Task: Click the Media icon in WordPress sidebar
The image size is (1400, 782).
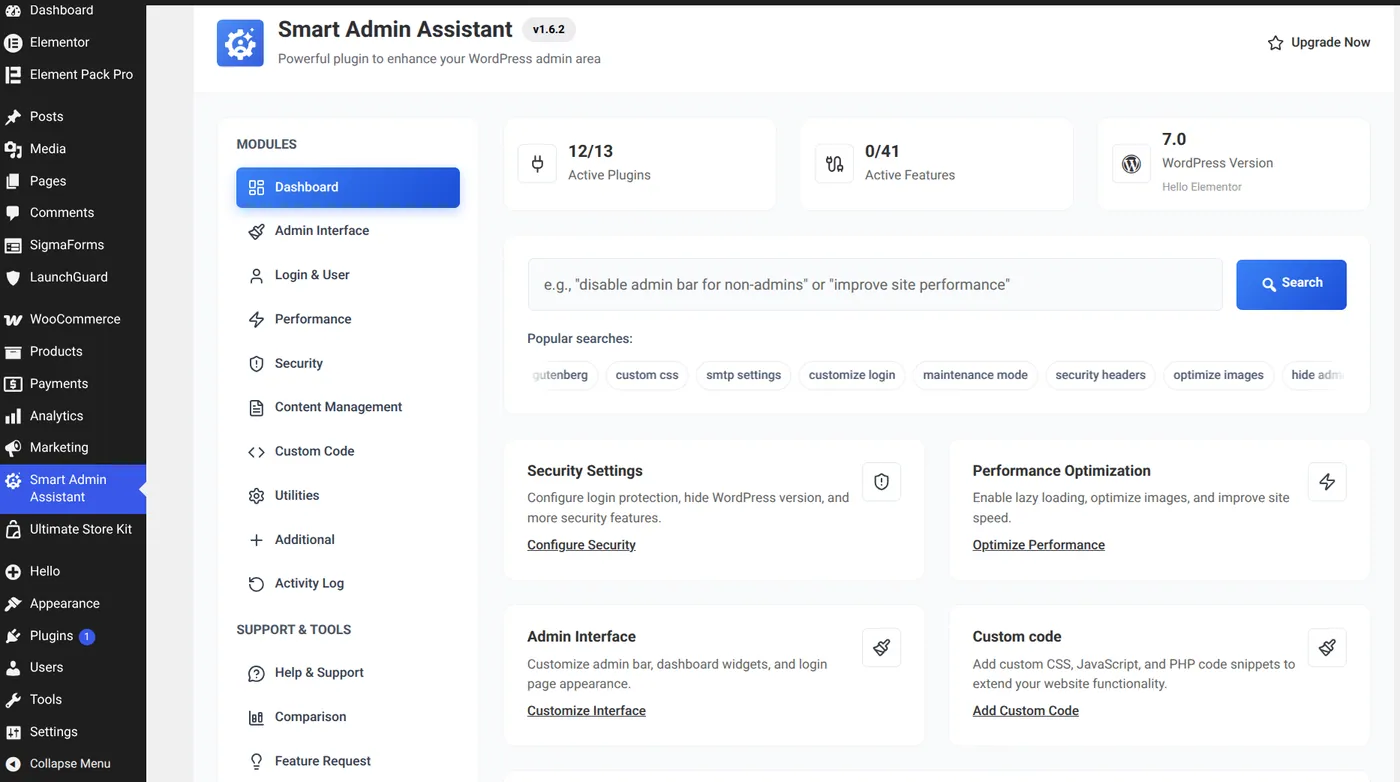Action: [x=13, y=149]
